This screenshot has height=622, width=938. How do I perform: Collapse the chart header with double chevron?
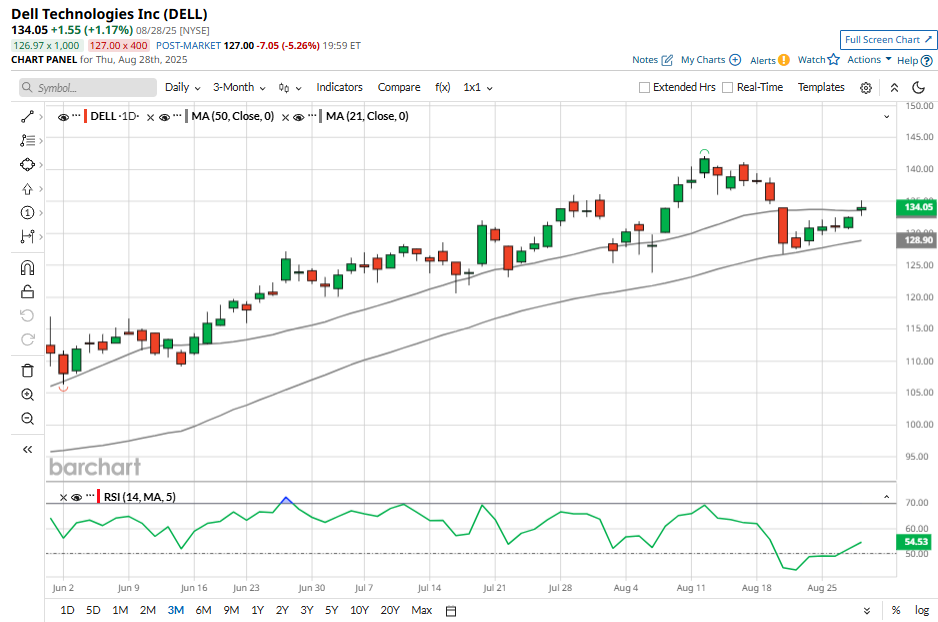894,88
